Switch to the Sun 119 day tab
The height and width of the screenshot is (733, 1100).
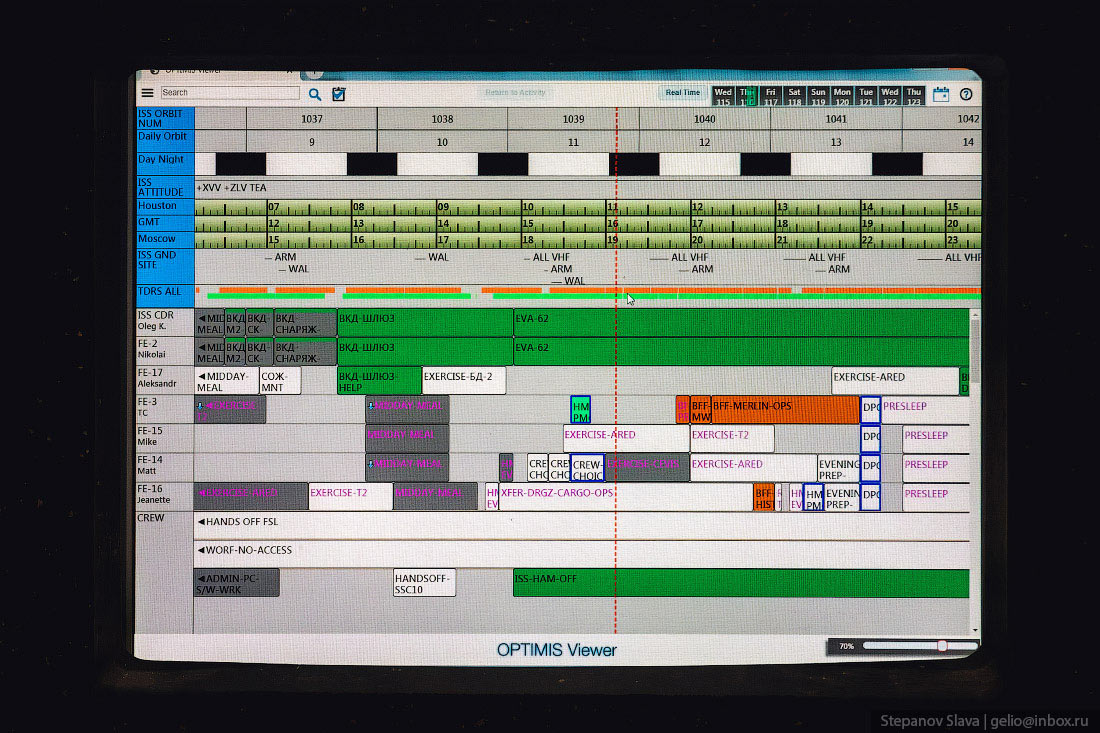[x=818, y=96]
